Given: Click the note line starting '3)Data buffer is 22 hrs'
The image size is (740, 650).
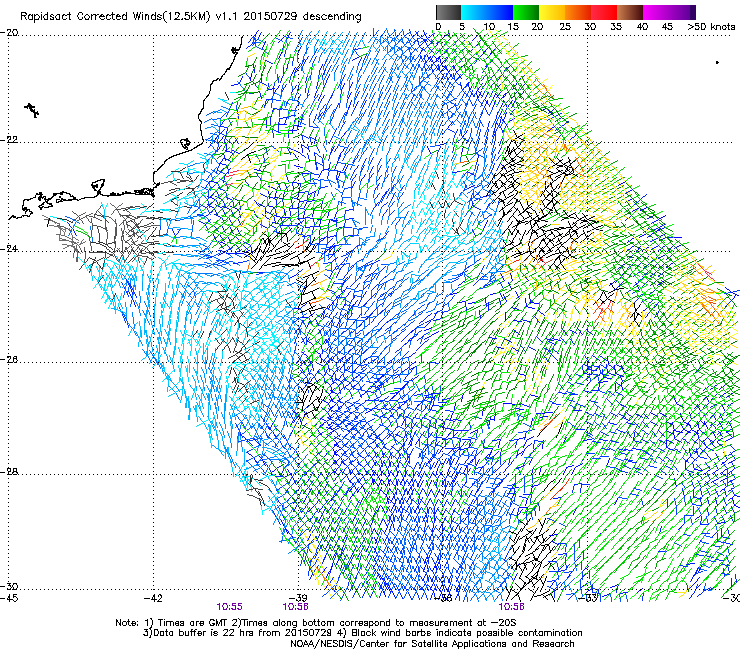Looking at the screenshot, I should (x=362, y=633).
